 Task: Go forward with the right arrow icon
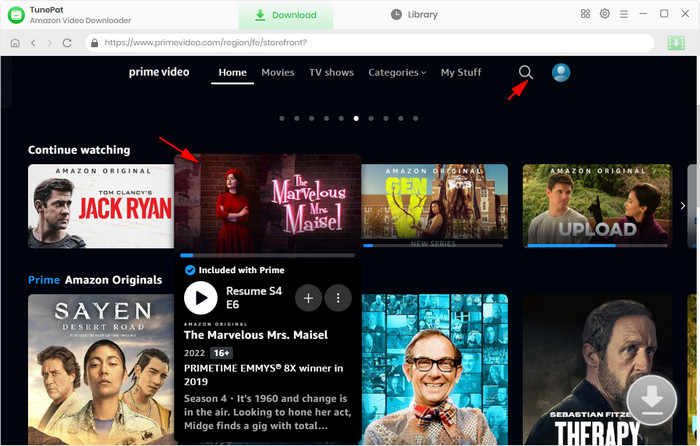(x=50, y=43)
